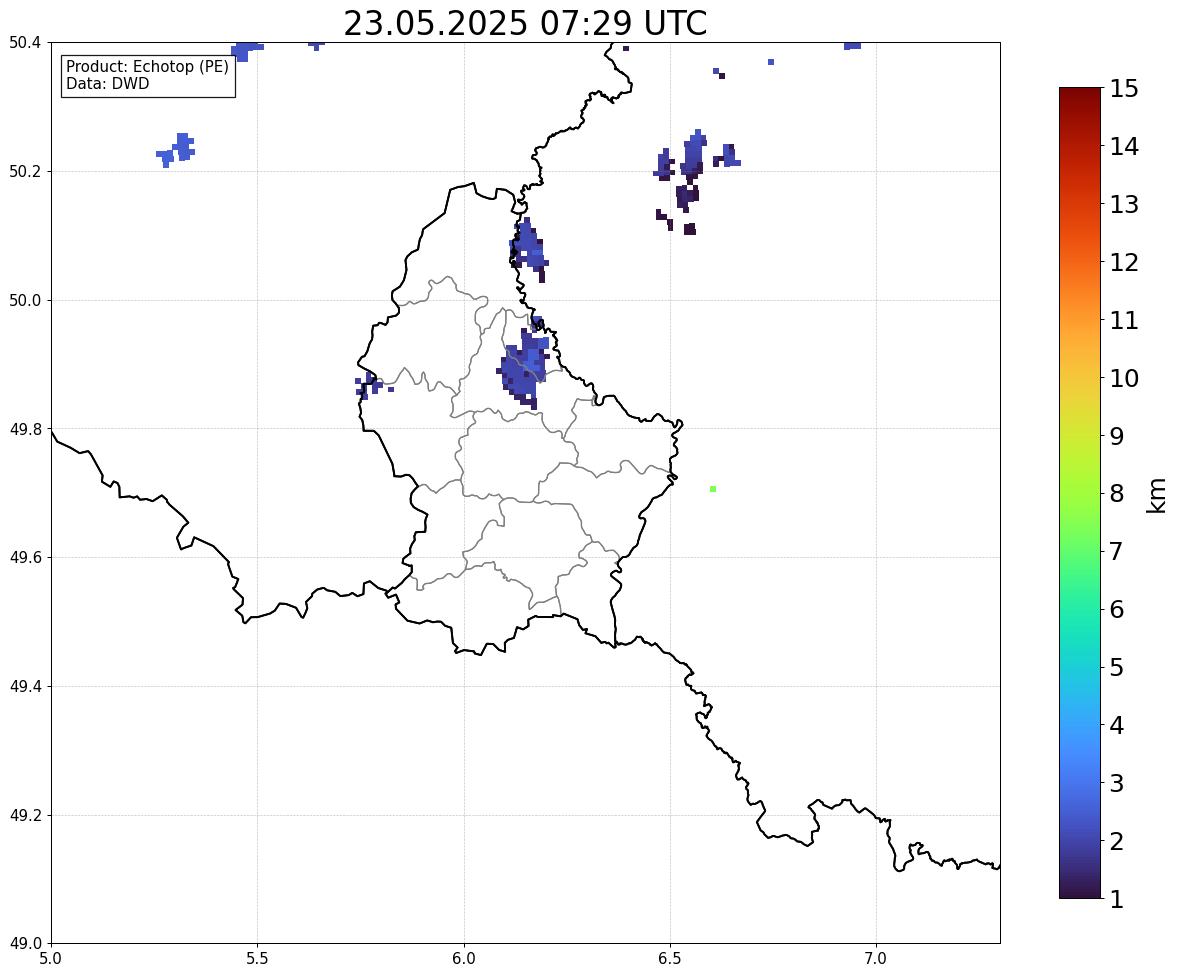This screenshot has height=976, width=1178.
Task: Click the colorbar tick label '7'
Action: tap(1117, 551)
